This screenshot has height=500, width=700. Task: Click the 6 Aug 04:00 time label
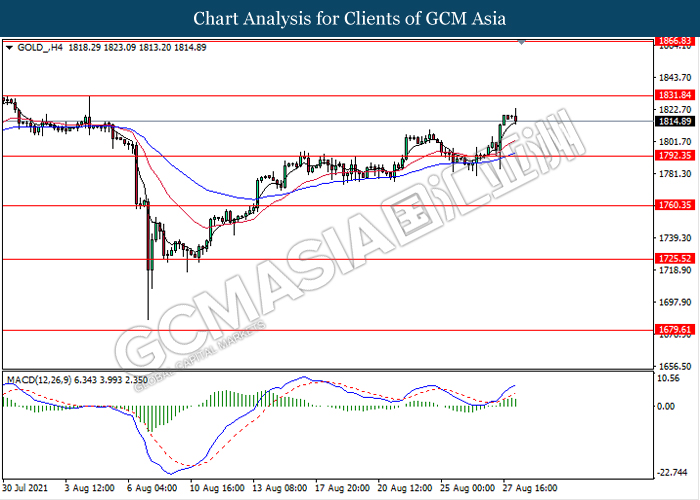[152, 488]
